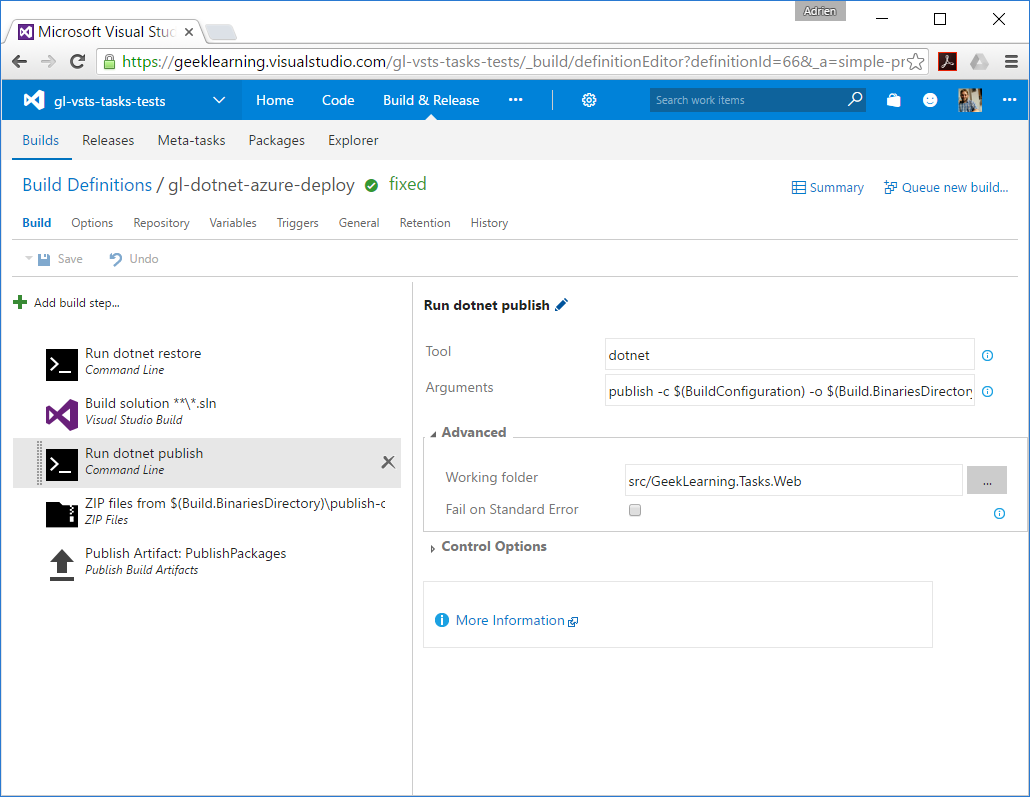Open the Chrome hamburger menu
This screenshot has width=1030, height=797.
pyautogui.click(x=1011, y=62)
